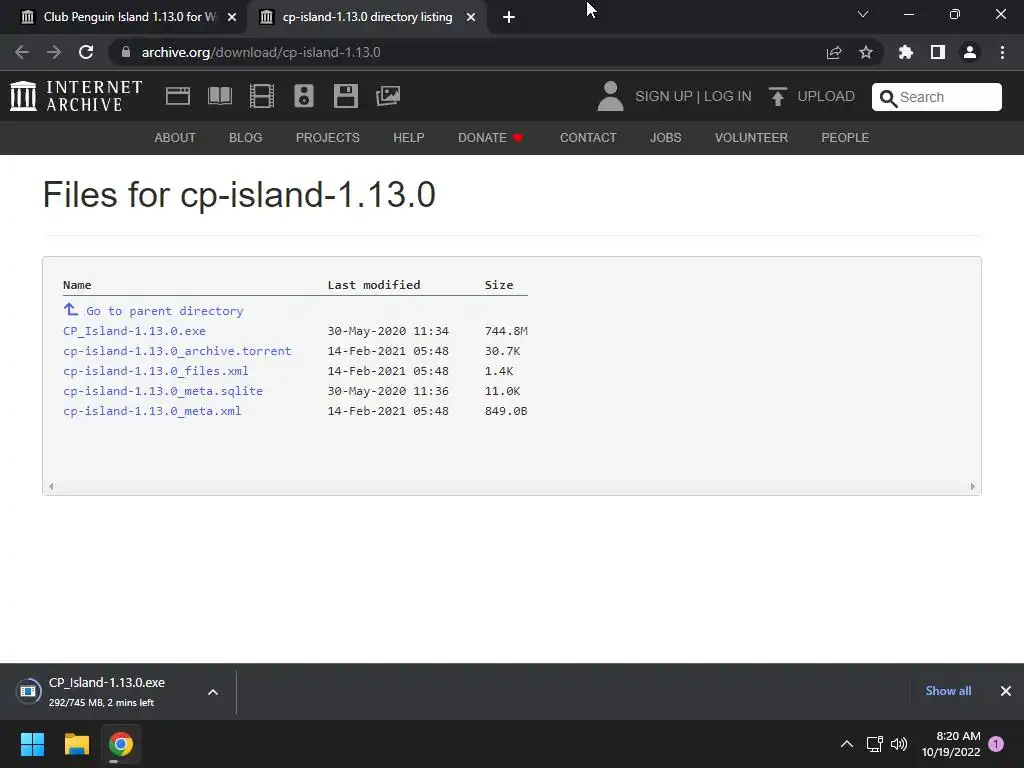Viewport: 1024px width, 768px height.
Task: Open the CONTACT menu item
Action: pyautogui.click(x=588, y=138)
